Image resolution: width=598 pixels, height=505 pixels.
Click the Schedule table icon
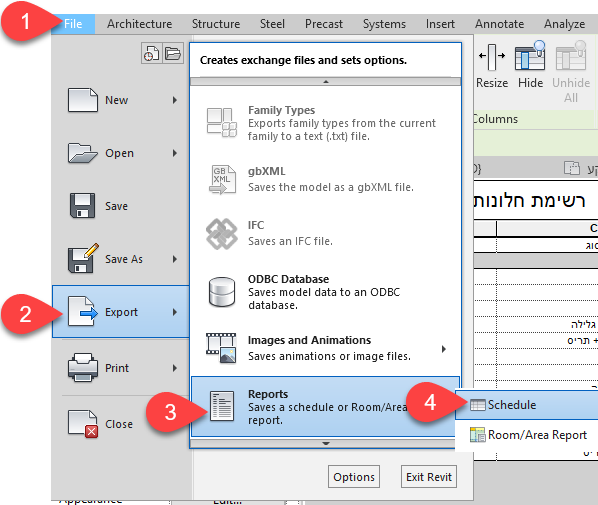point(478,405)
